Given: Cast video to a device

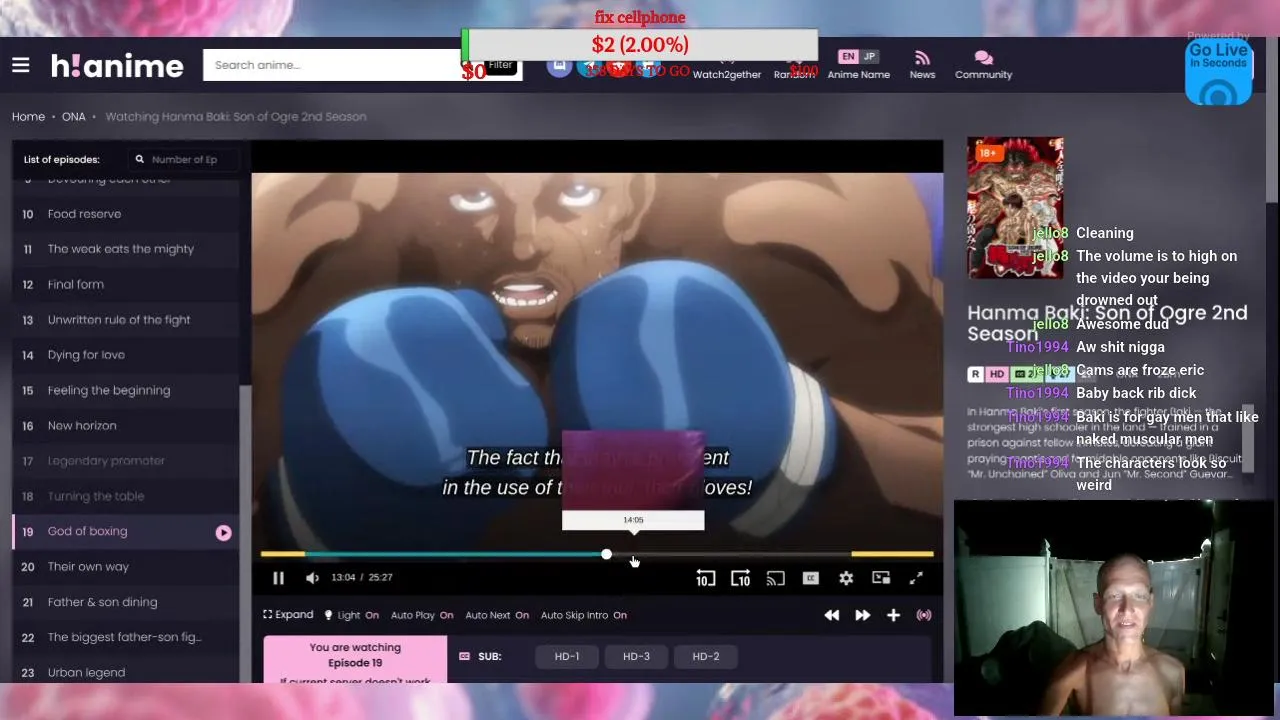Looking at the screenshot, I should (x=775, y=578).
